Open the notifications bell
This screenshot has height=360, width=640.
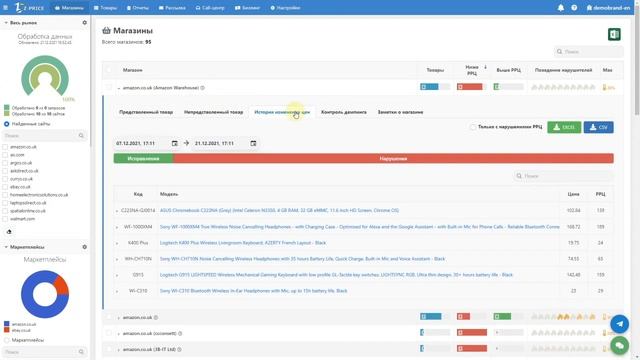coord(561,8)
